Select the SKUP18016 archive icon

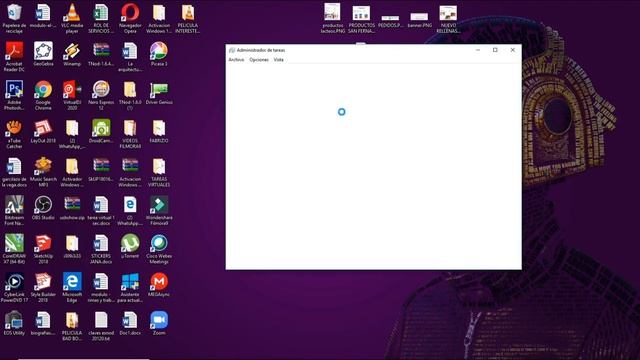[101, 169]
